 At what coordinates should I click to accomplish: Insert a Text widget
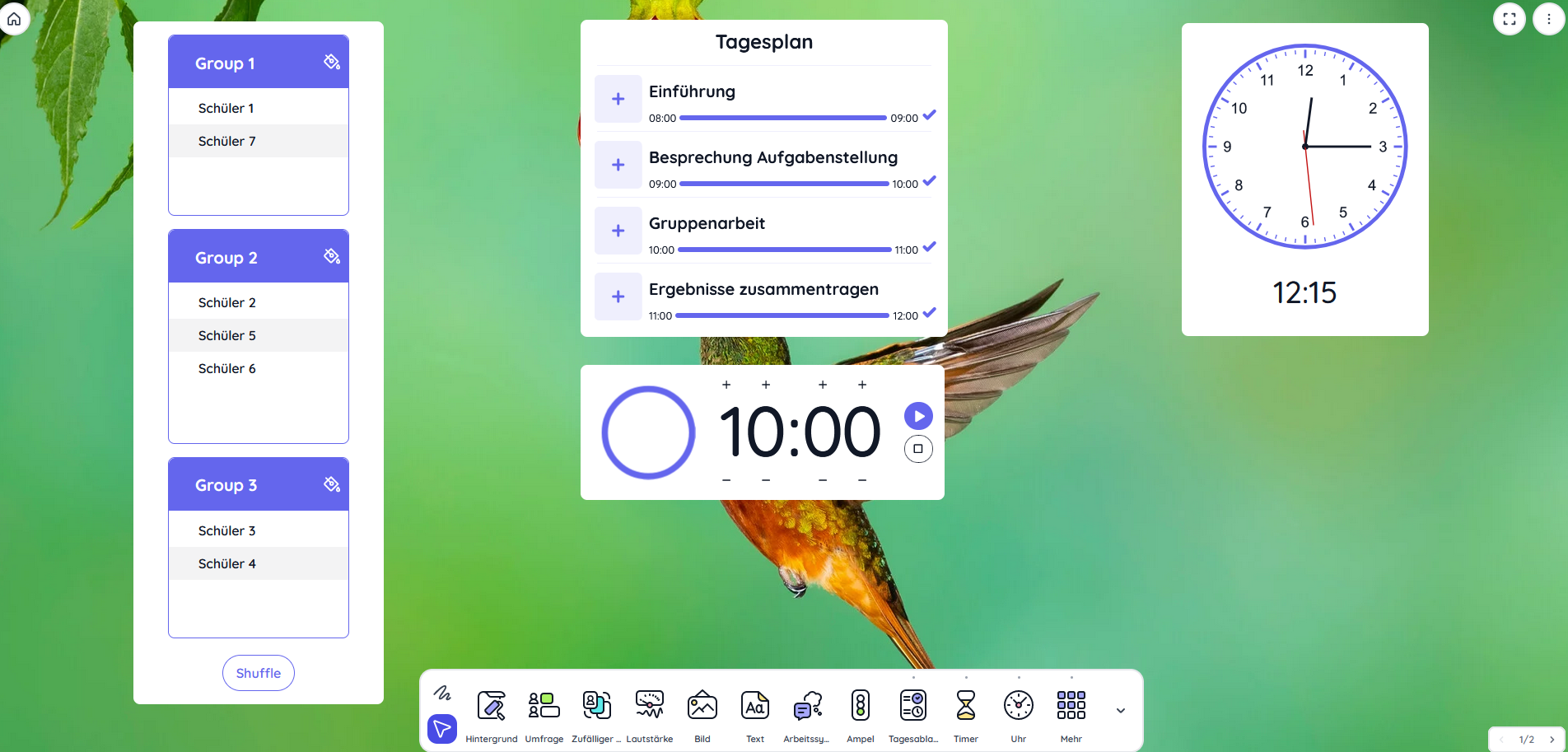pos(754,706)
